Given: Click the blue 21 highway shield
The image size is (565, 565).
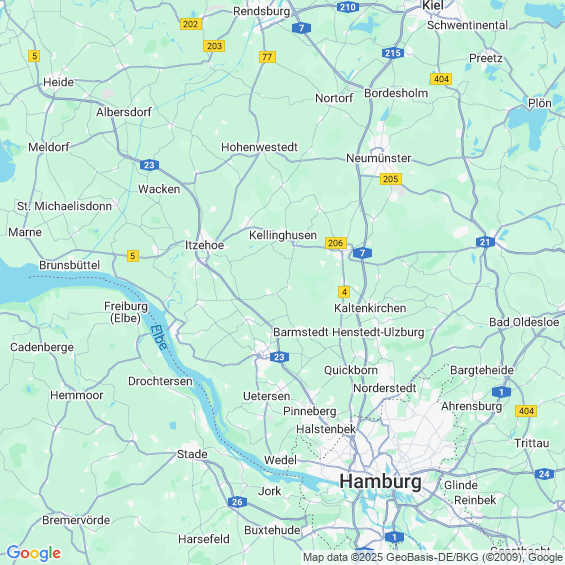Looking at the screenshot, I should (485, 242).
